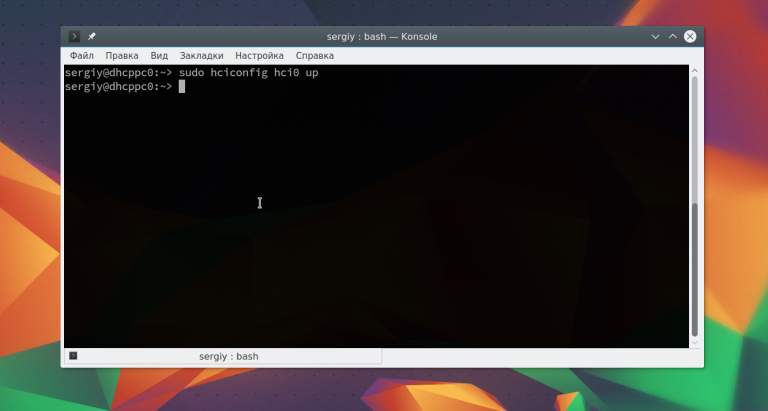
Task: Pin the Konsole window on all desktops
Action: (x=92, y=36)
